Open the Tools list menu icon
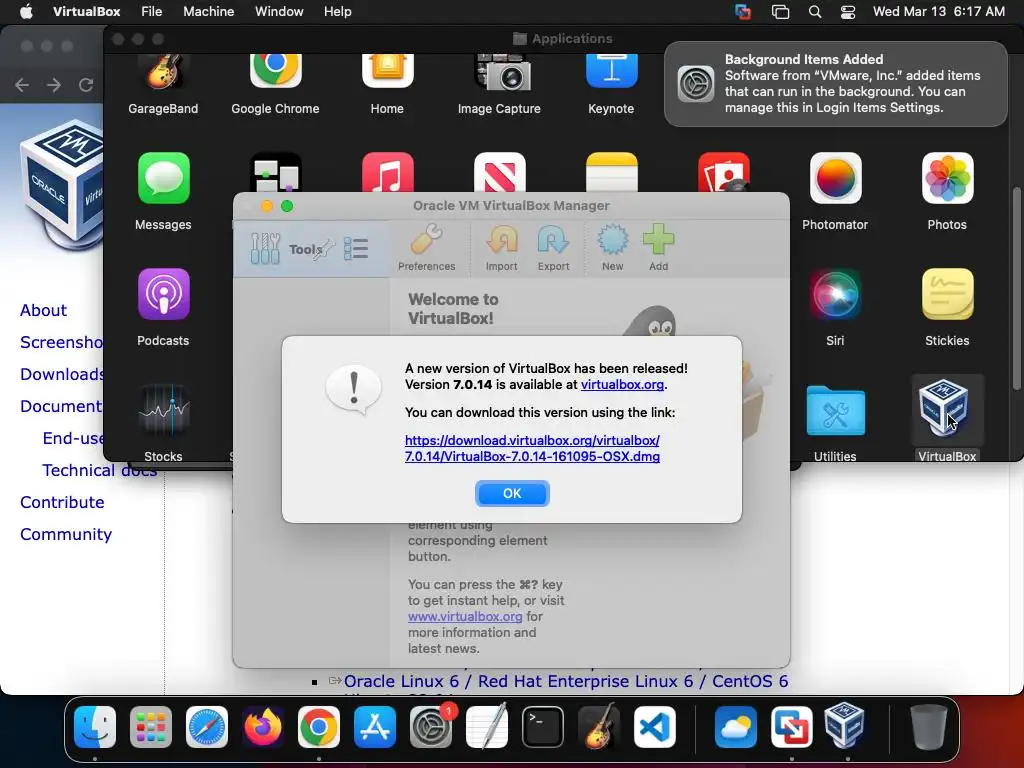Image resolution: width=1024 pixels, height=768 pixels. 356,249
